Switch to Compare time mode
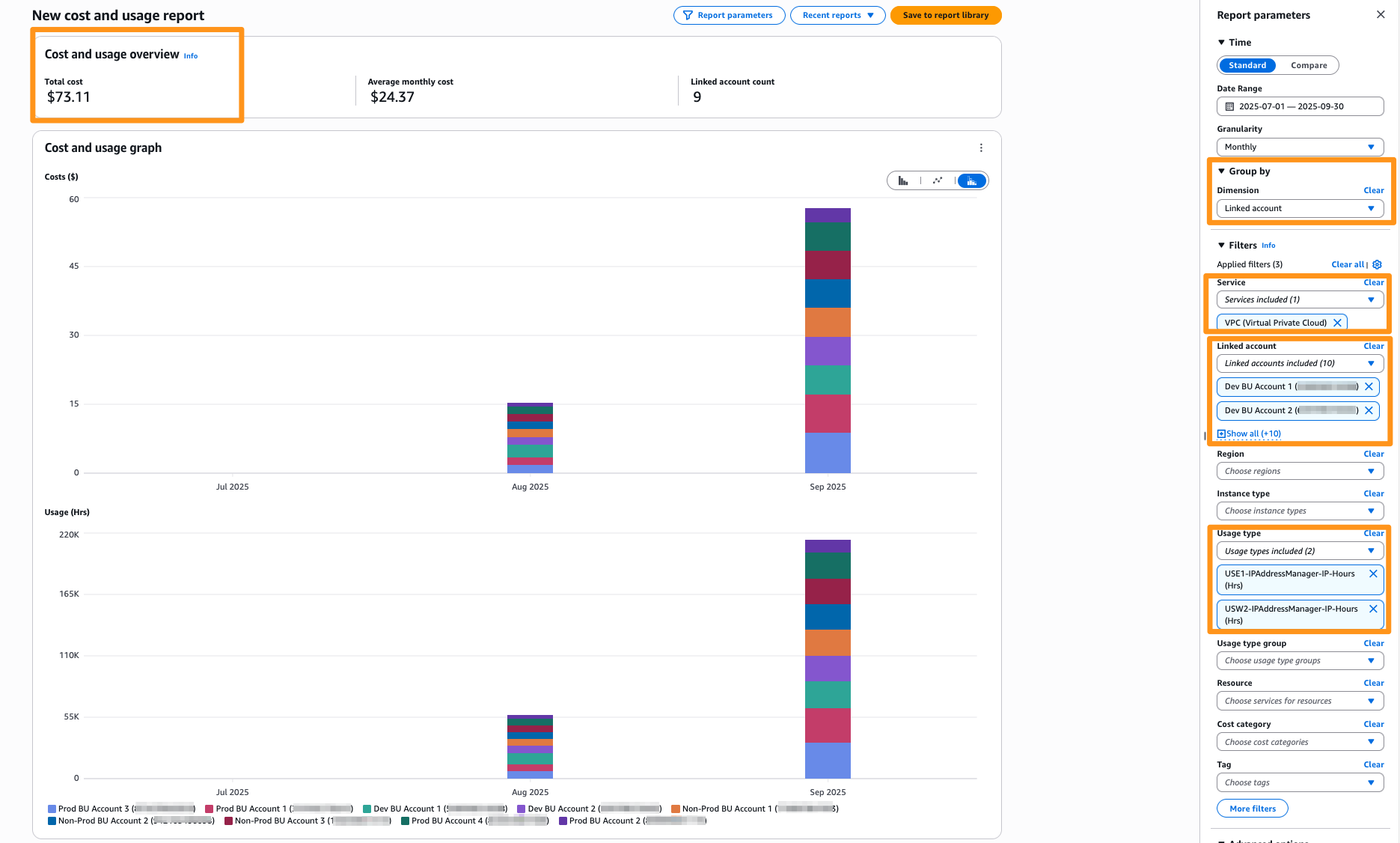 point(1308,65)
